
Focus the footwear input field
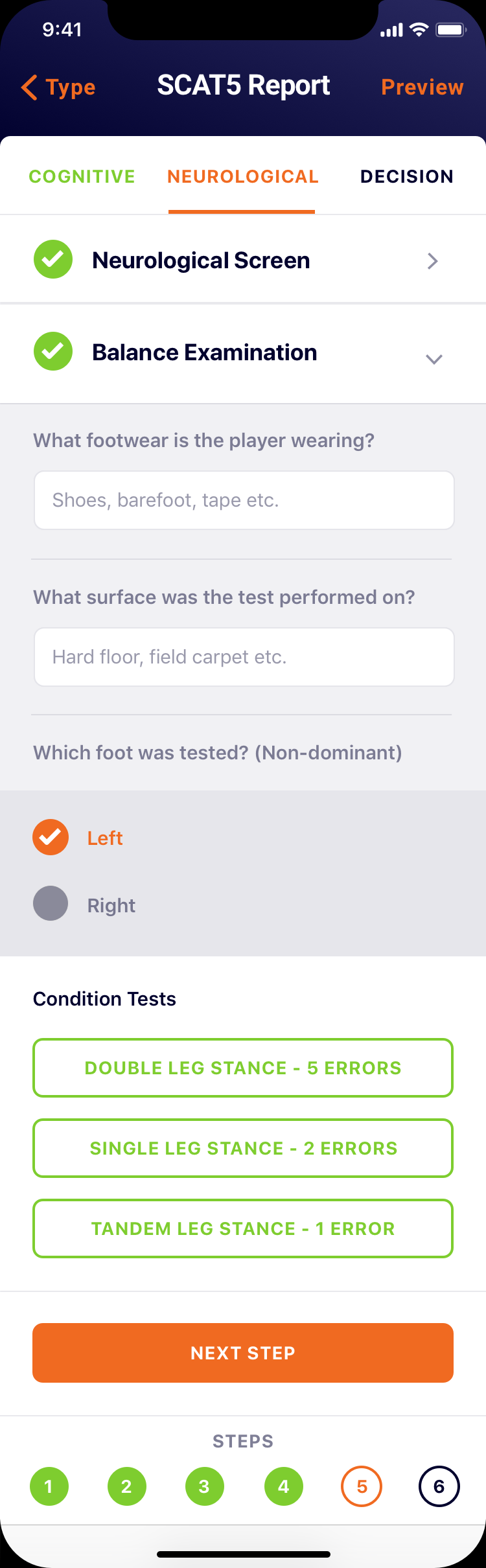click(x=244, y=500)
